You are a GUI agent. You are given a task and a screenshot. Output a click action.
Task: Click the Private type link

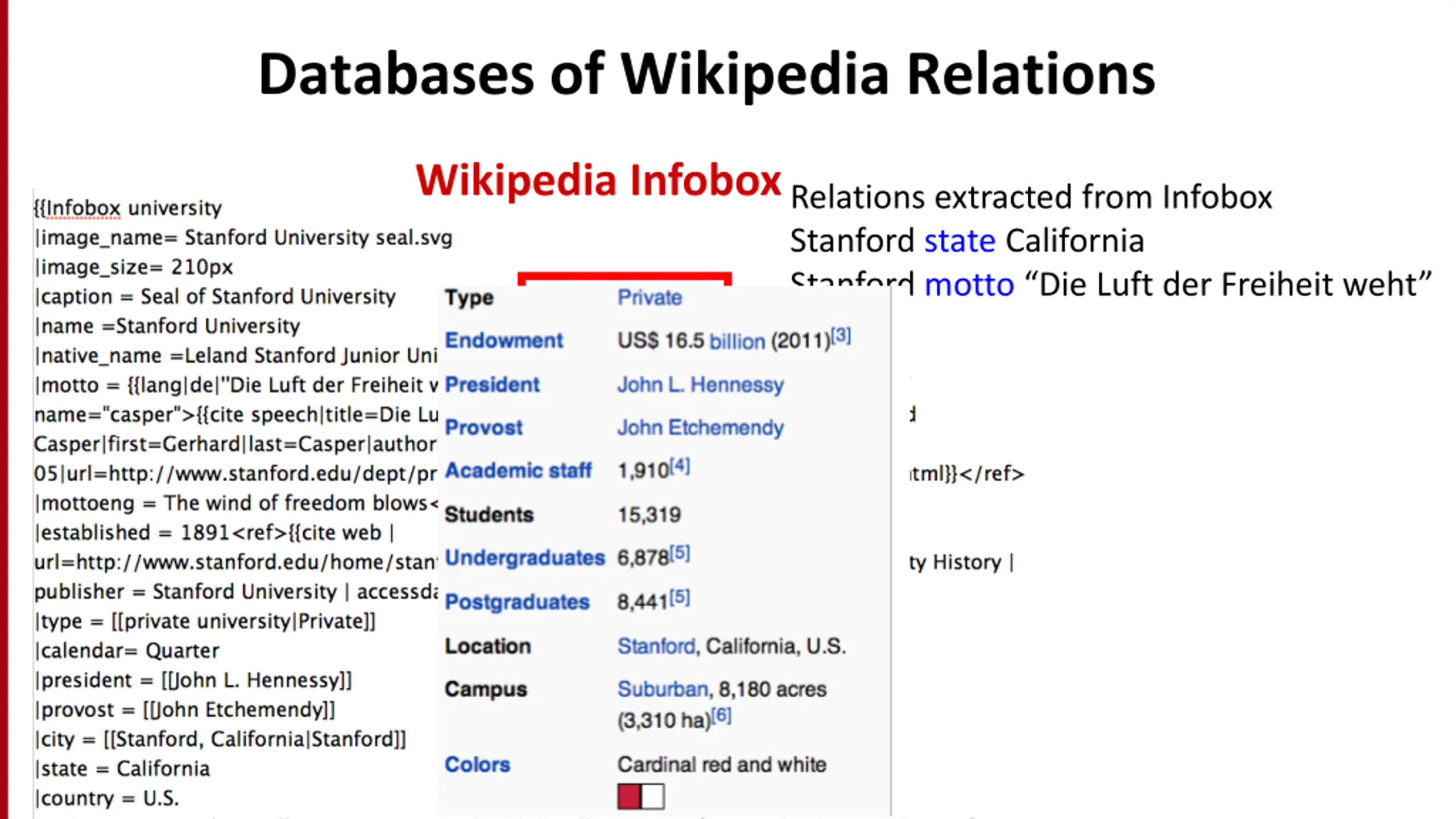click(x=650, y=297)
